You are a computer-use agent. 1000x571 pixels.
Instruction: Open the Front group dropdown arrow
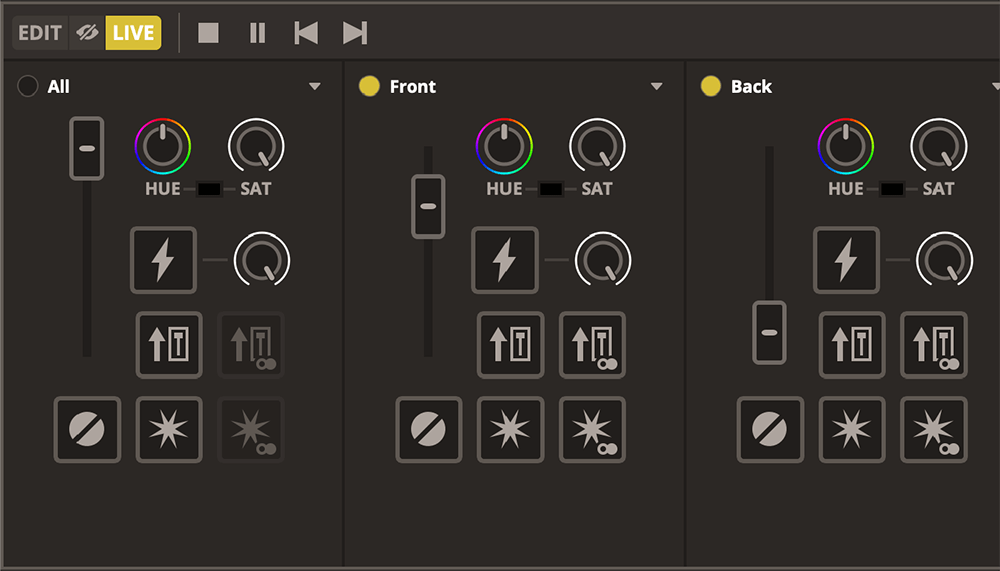tap(656, 86)
